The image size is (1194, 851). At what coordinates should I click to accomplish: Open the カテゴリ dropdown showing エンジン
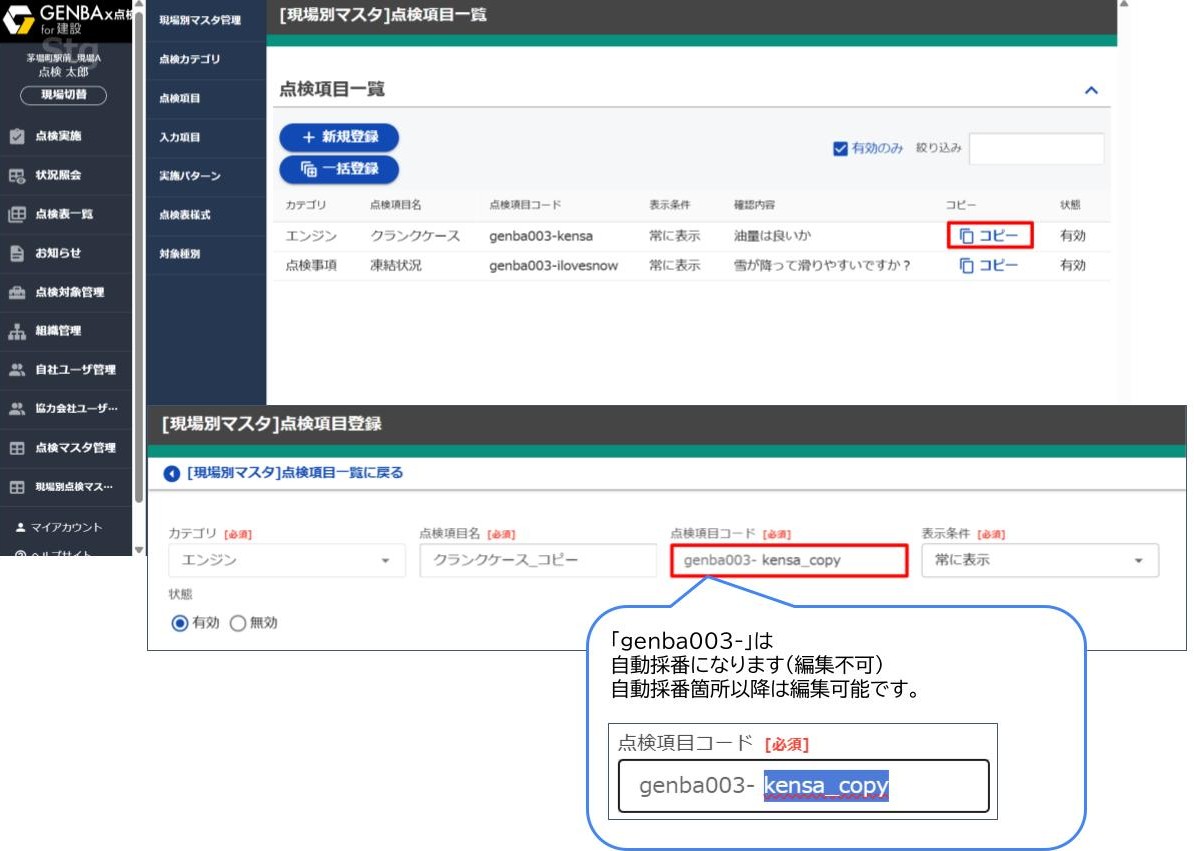[286, 560]
